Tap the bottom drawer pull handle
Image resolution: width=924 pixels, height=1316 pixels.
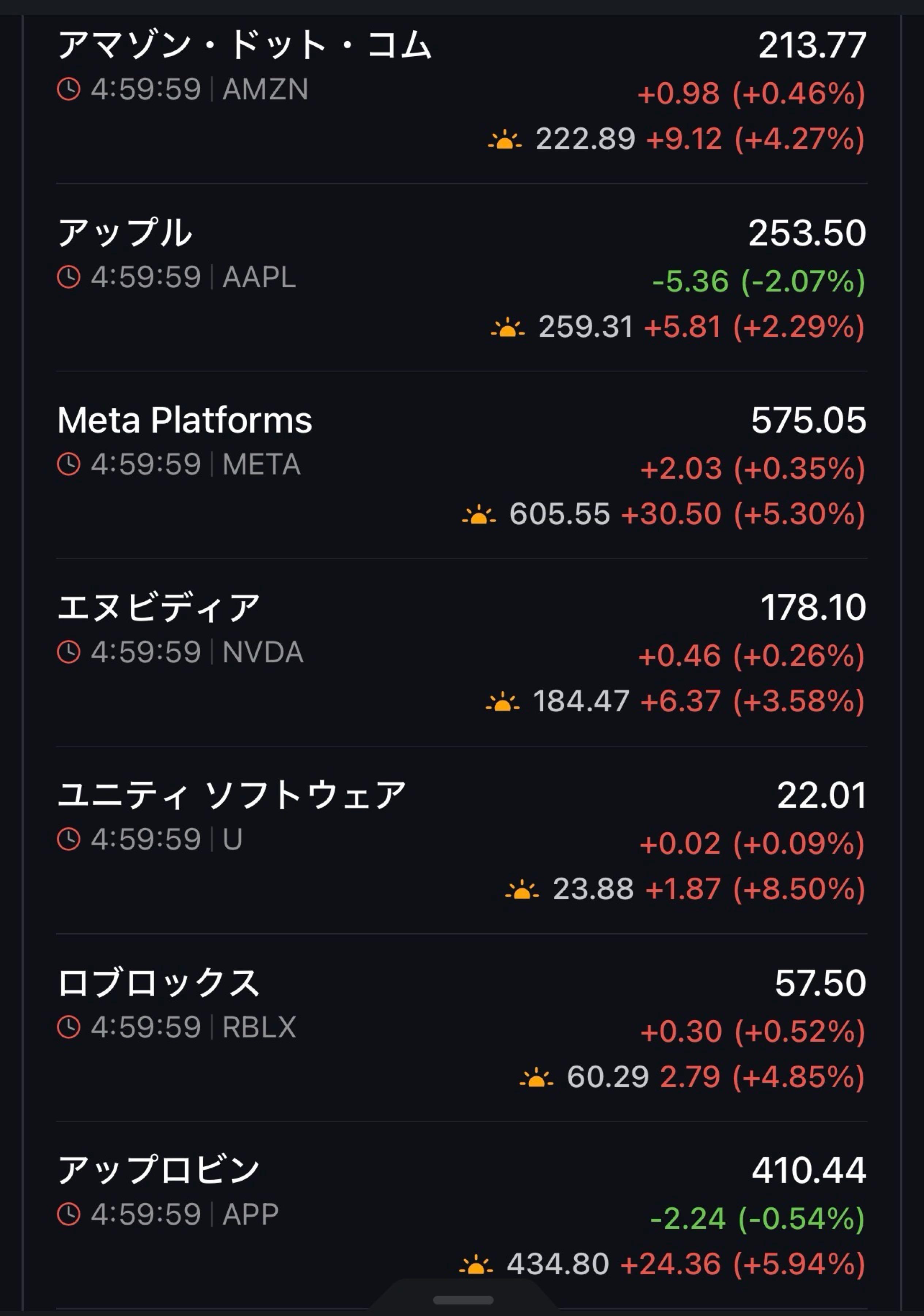pos(463,1300)
